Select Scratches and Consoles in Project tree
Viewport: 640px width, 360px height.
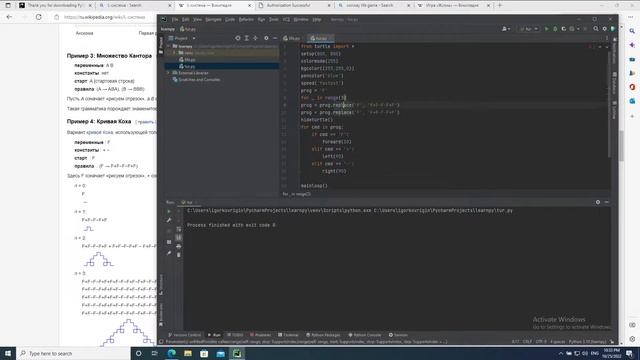(x=197, y=80)
